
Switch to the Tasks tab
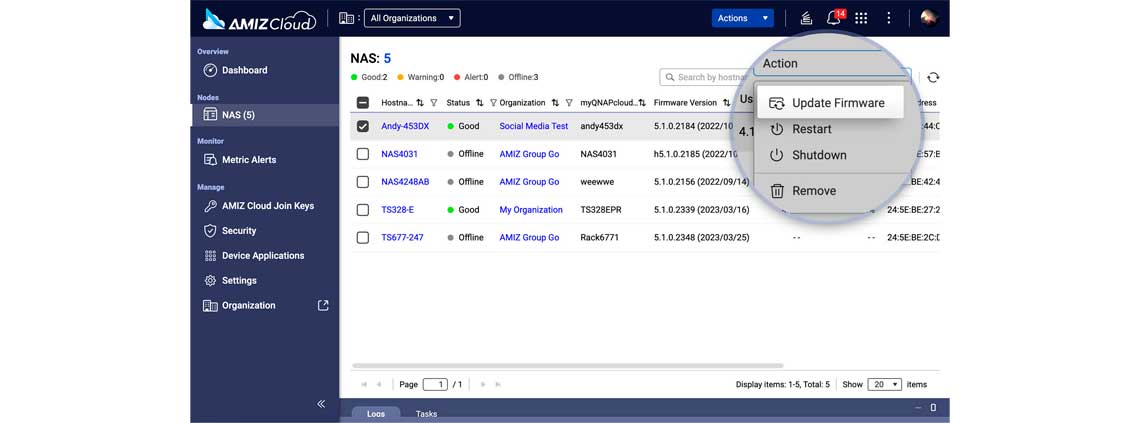pyautogui.click(x=426, y=414)
